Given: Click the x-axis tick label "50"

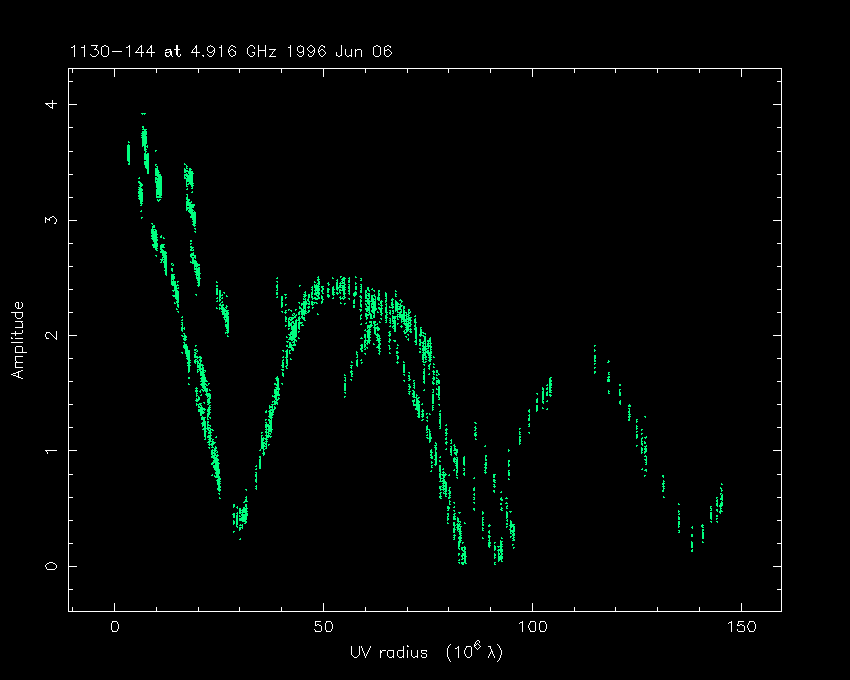Looking at the screenshot, I should point(323,627).
